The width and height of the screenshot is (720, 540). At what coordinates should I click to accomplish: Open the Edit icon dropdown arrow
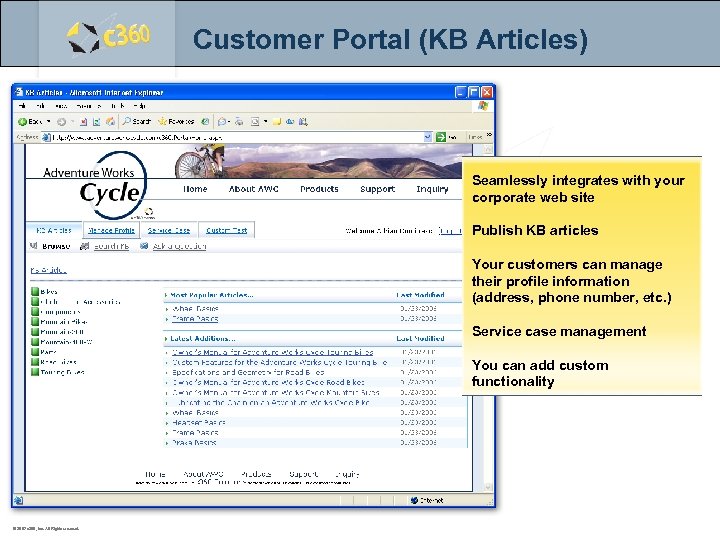[x=265, y=122]
